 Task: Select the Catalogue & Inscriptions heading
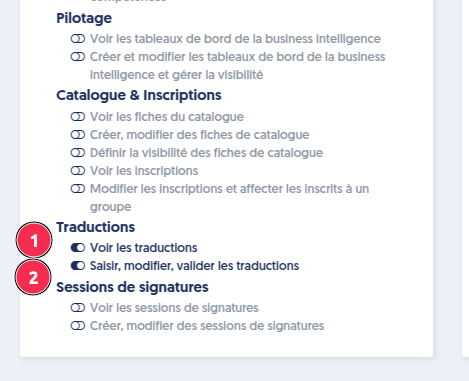[139, 95]
